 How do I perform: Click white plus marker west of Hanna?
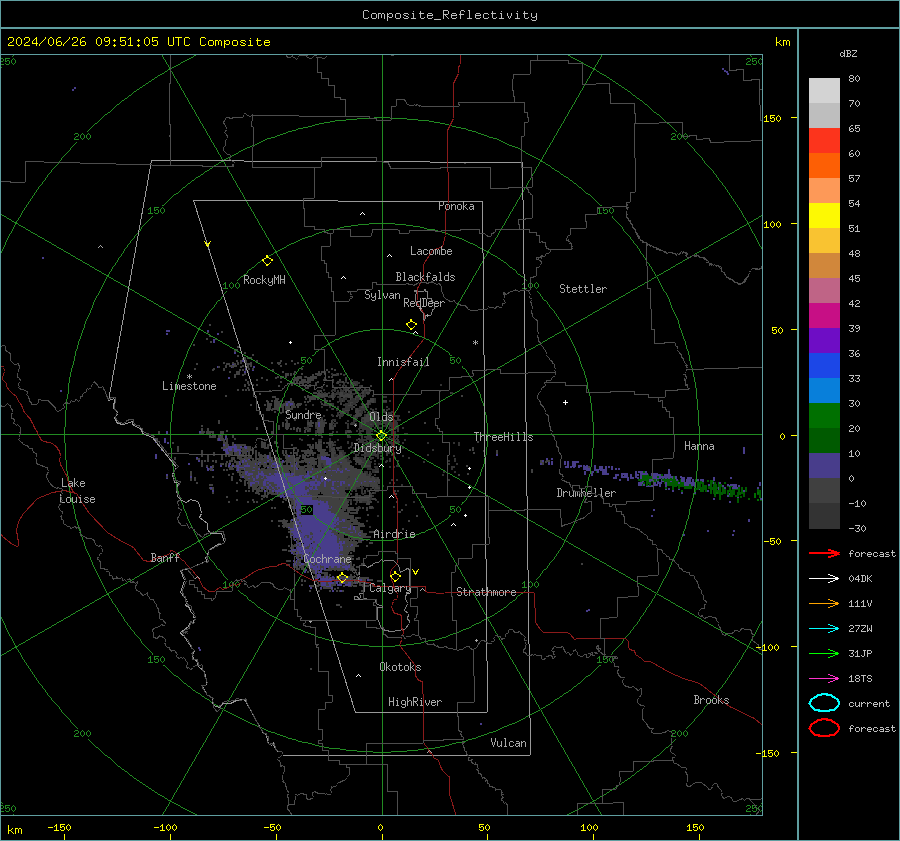pyautogui.click(x=565, y=402)
